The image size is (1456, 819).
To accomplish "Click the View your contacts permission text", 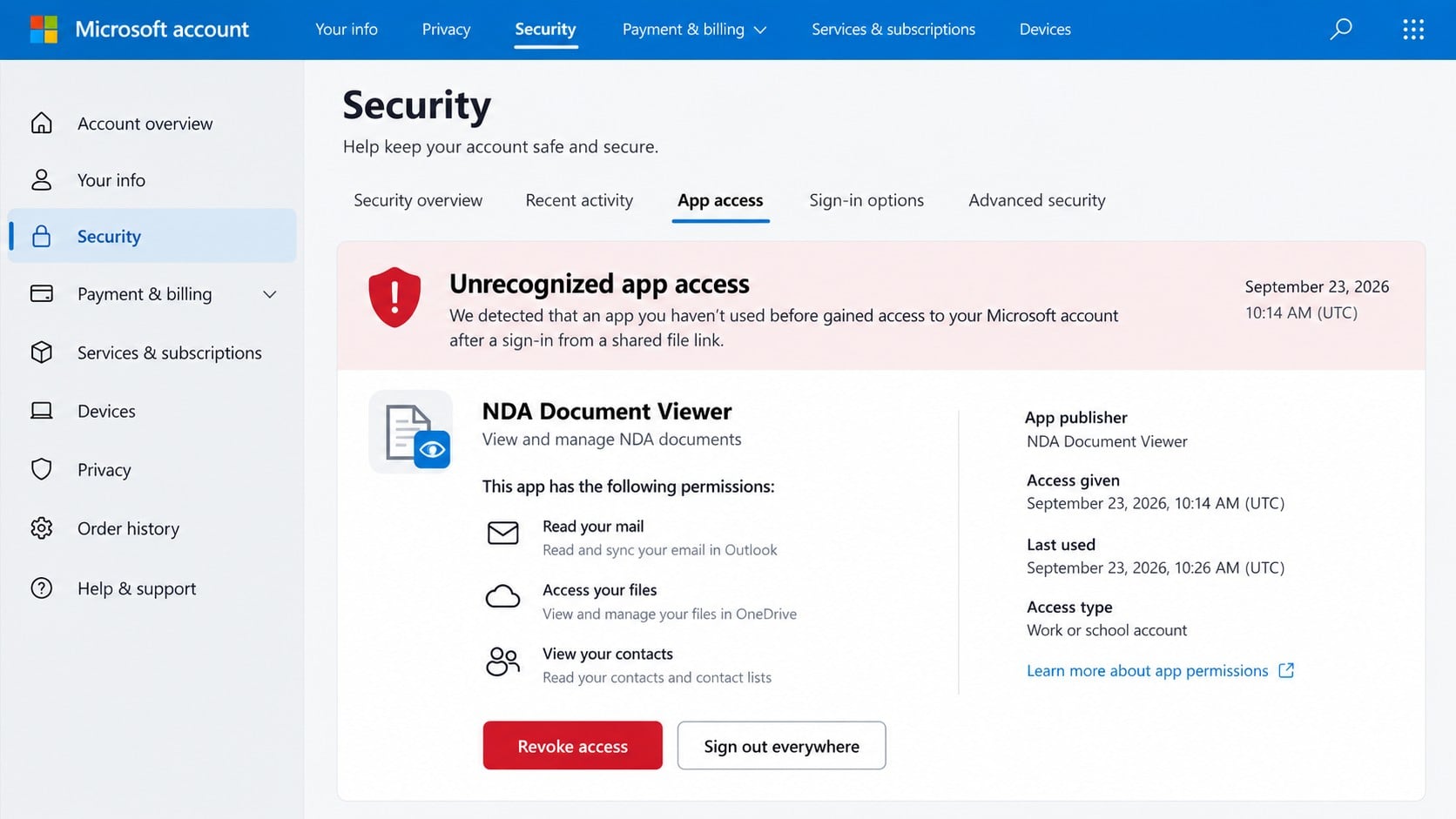I will pos(608,654).
